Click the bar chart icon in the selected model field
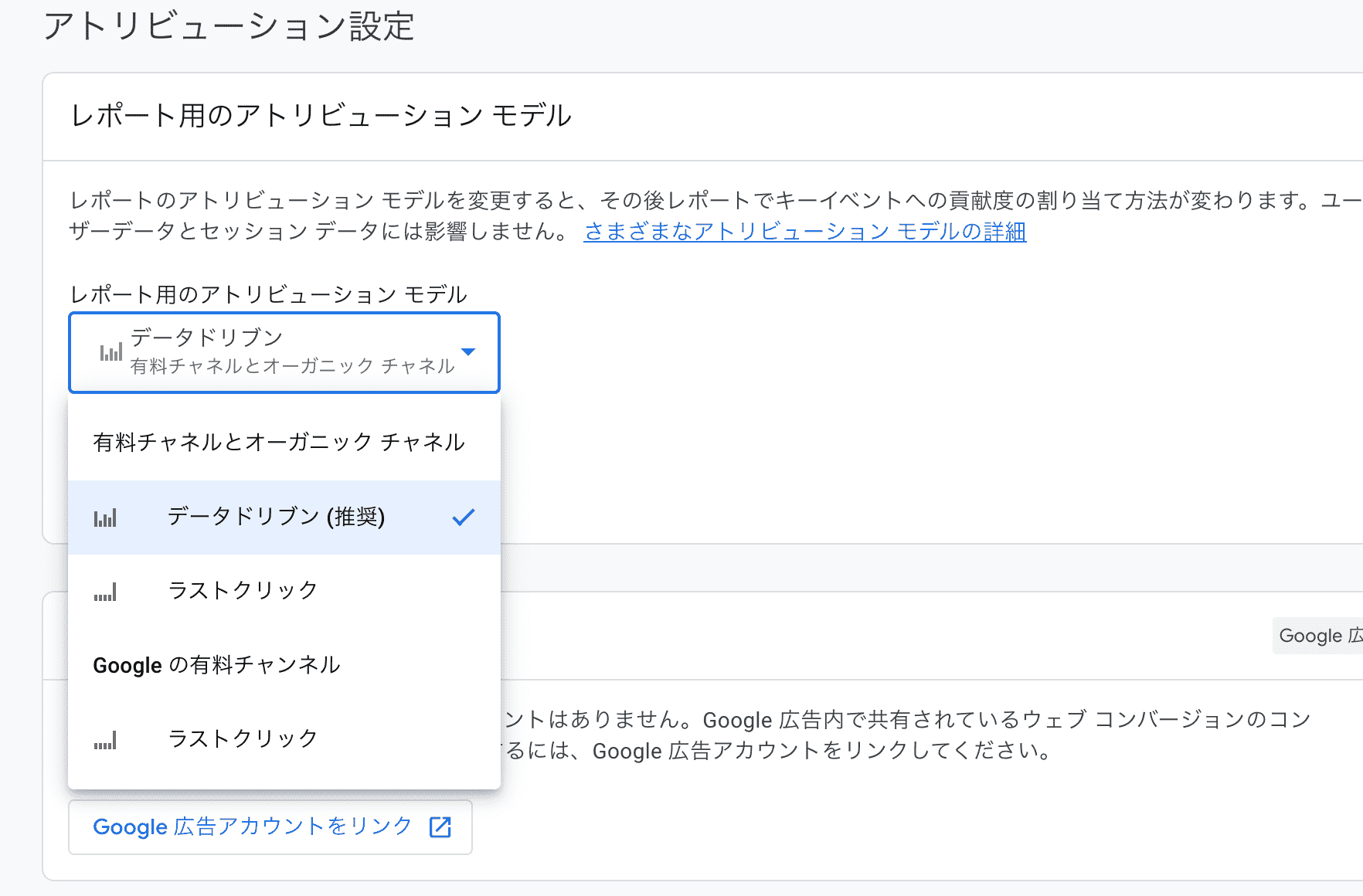Screen dimensions: 1363x896 click(x=110, y=353)
